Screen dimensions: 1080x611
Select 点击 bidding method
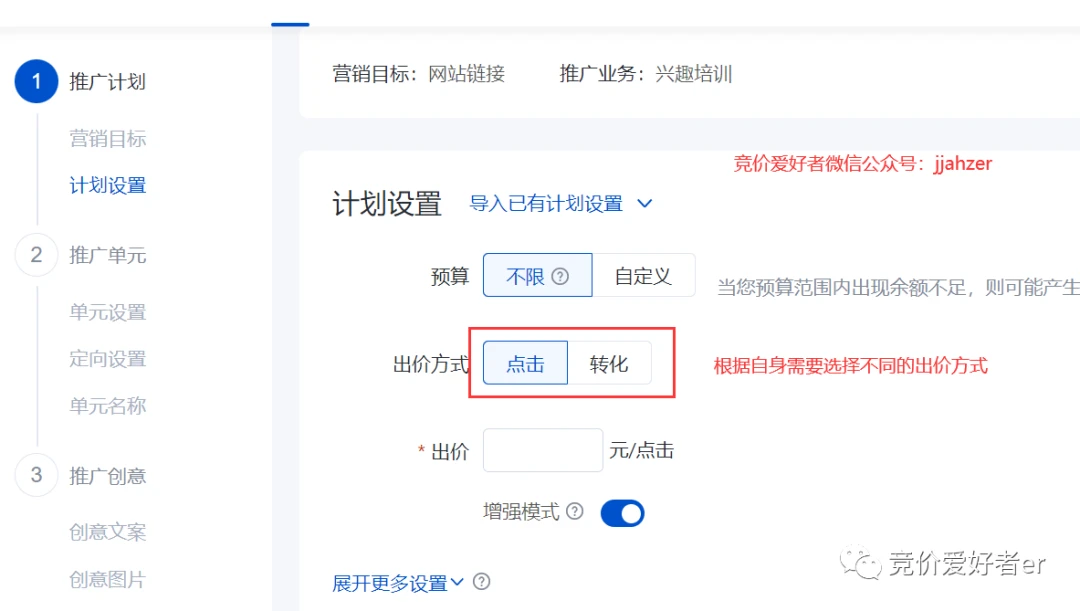(x=525, y=364)
